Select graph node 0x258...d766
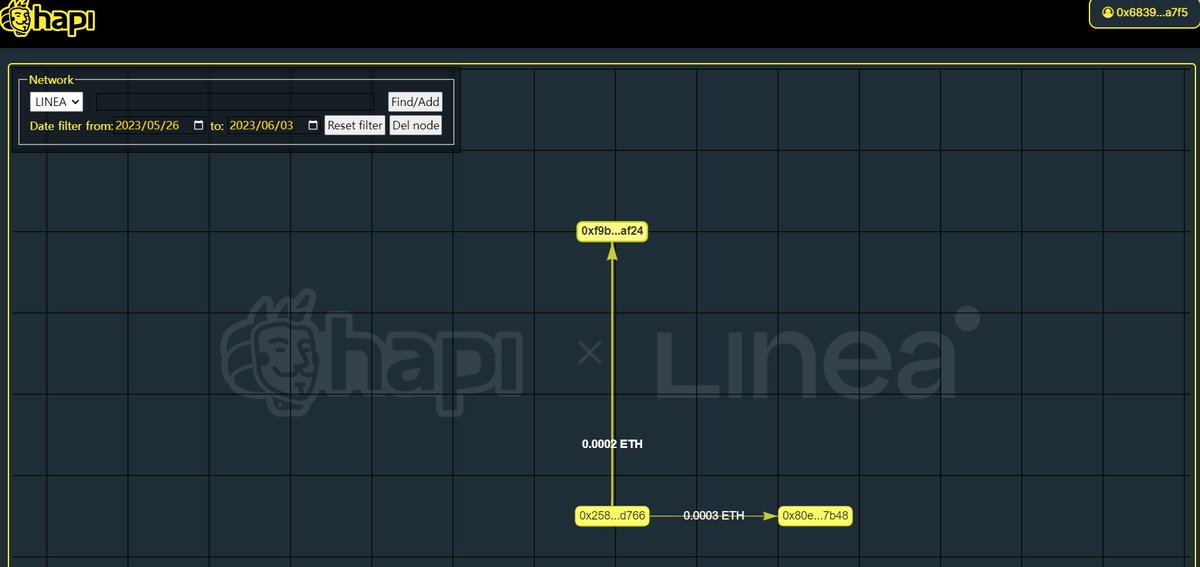1200x567 pixels. pyautogui.click(x=612, y=516)
